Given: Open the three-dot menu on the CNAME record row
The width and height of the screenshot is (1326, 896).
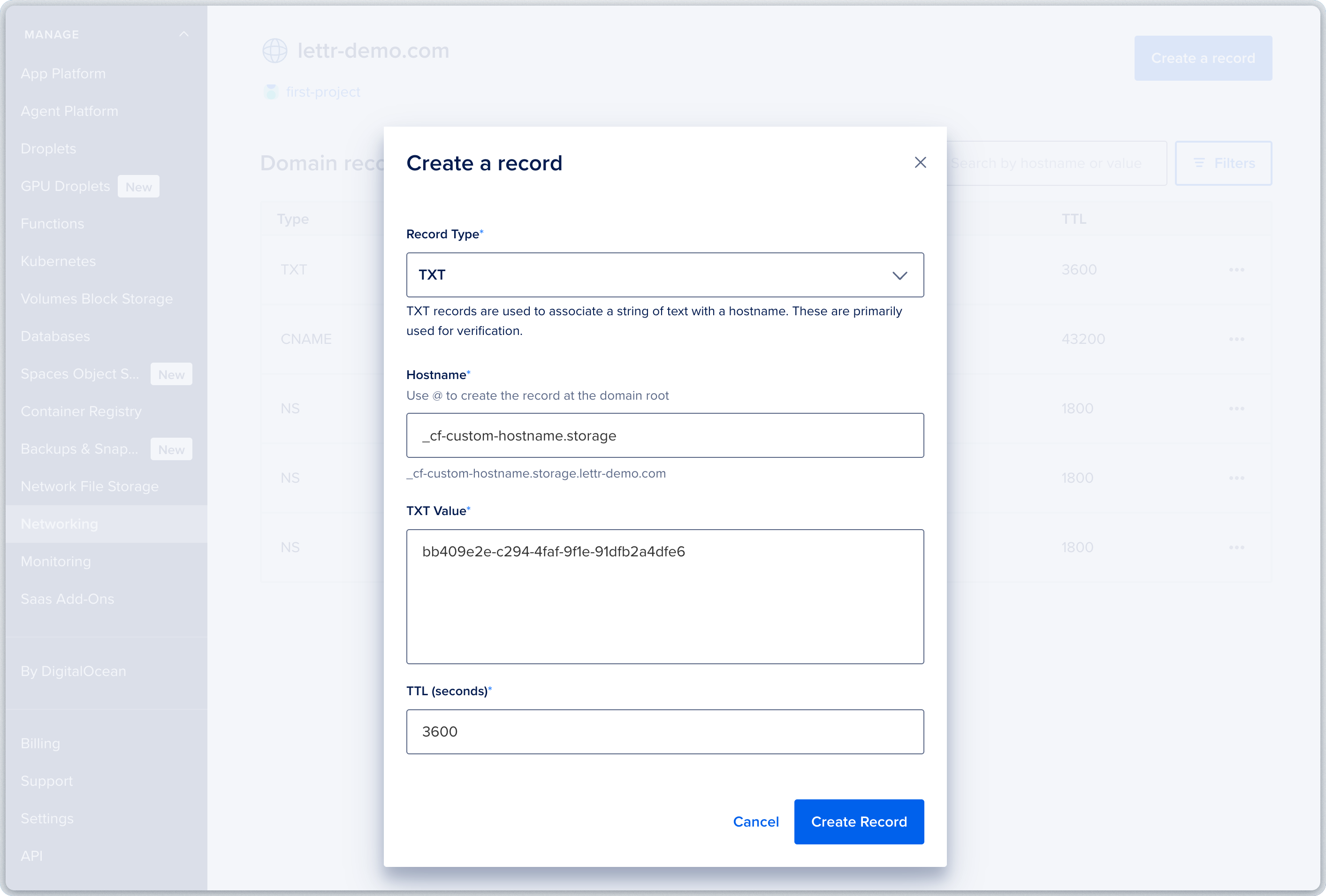Looking at the screenshot, I should coord(1236,339).
